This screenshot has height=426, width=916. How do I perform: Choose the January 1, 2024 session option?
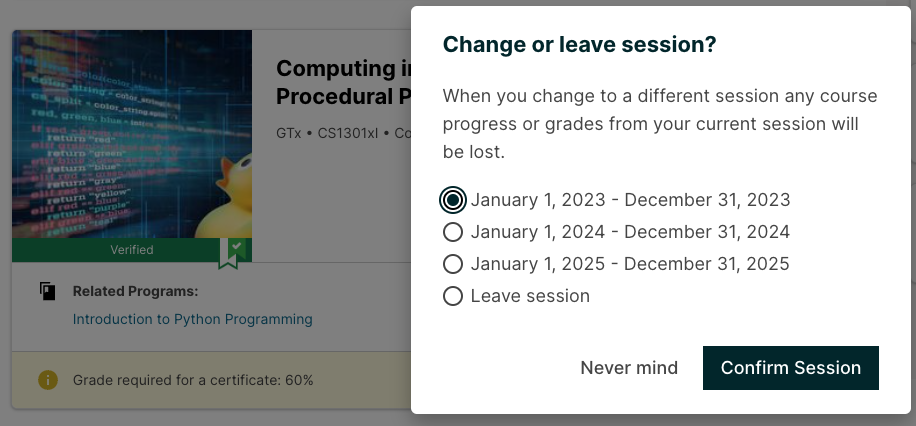[453, 232]
